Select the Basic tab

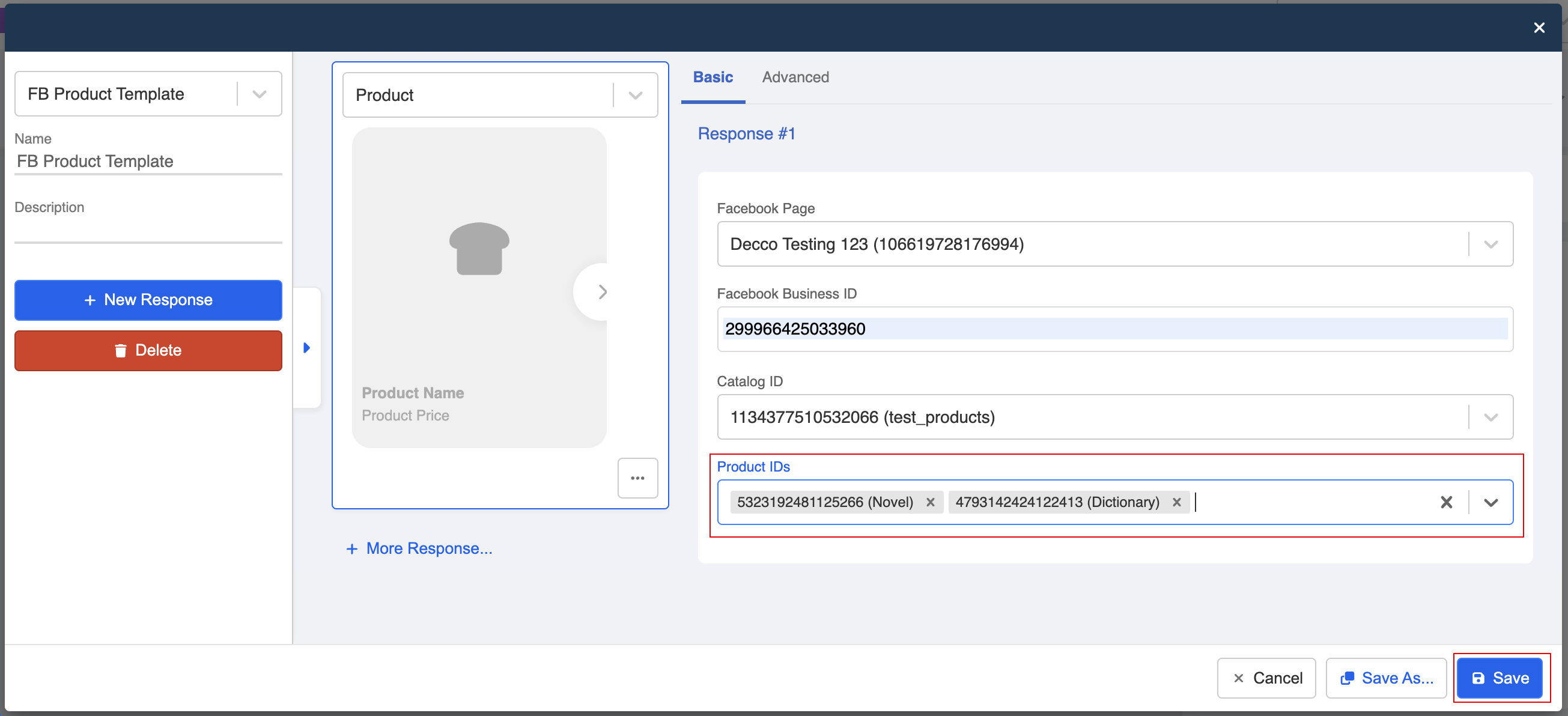tap(713, 77)
